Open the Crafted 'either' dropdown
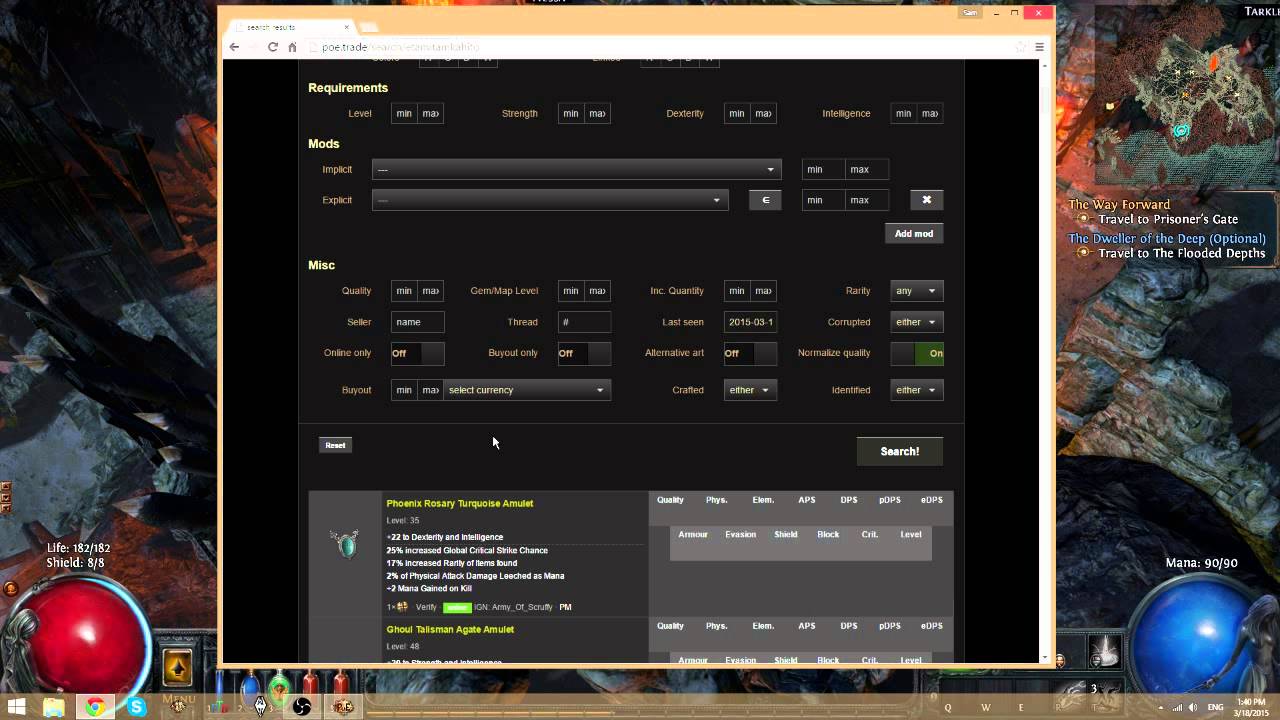The width and height of the screenshot is (1280, 720). pyautogui.click(x=750, y=390)
